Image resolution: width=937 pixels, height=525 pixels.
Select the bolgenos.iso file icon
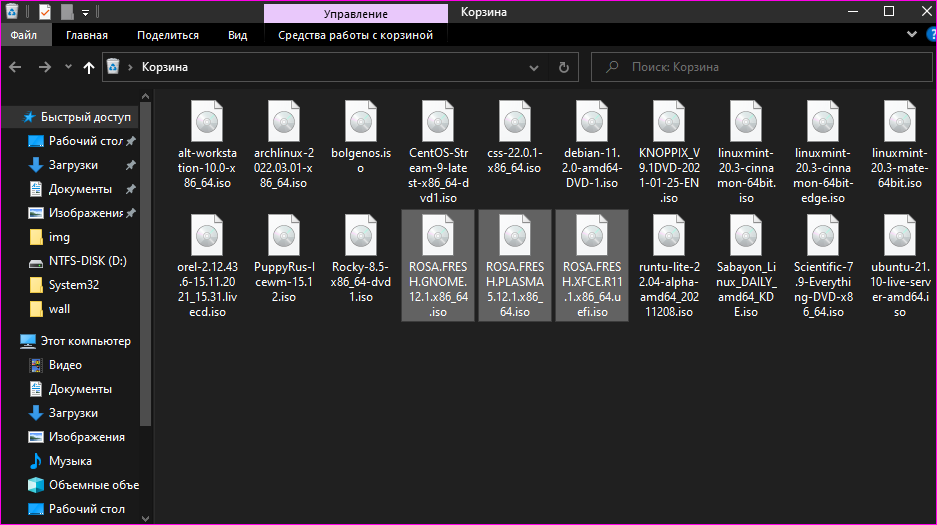pos(361,121)
